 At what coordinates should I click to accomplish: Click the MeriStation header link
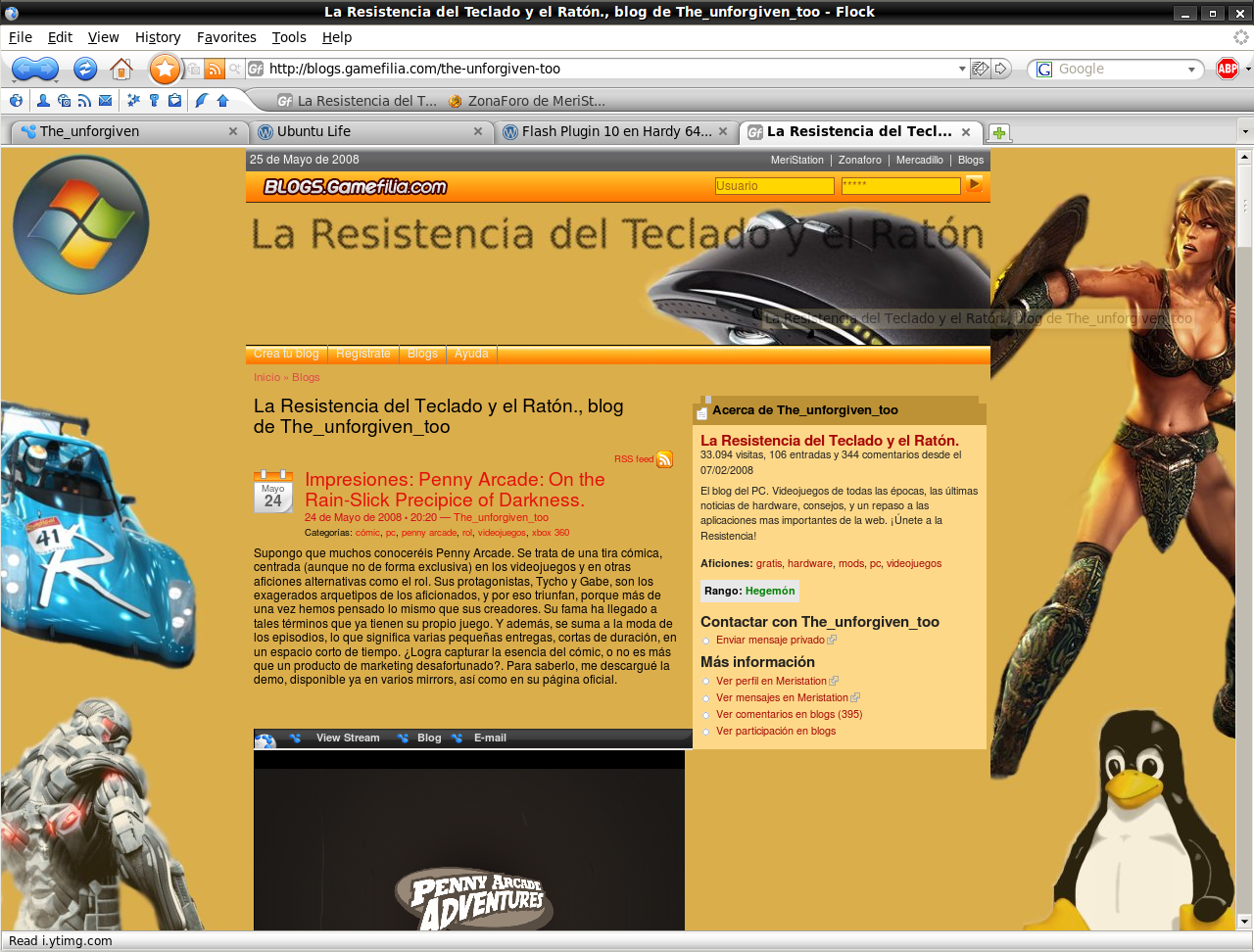[x=797, y=160]
